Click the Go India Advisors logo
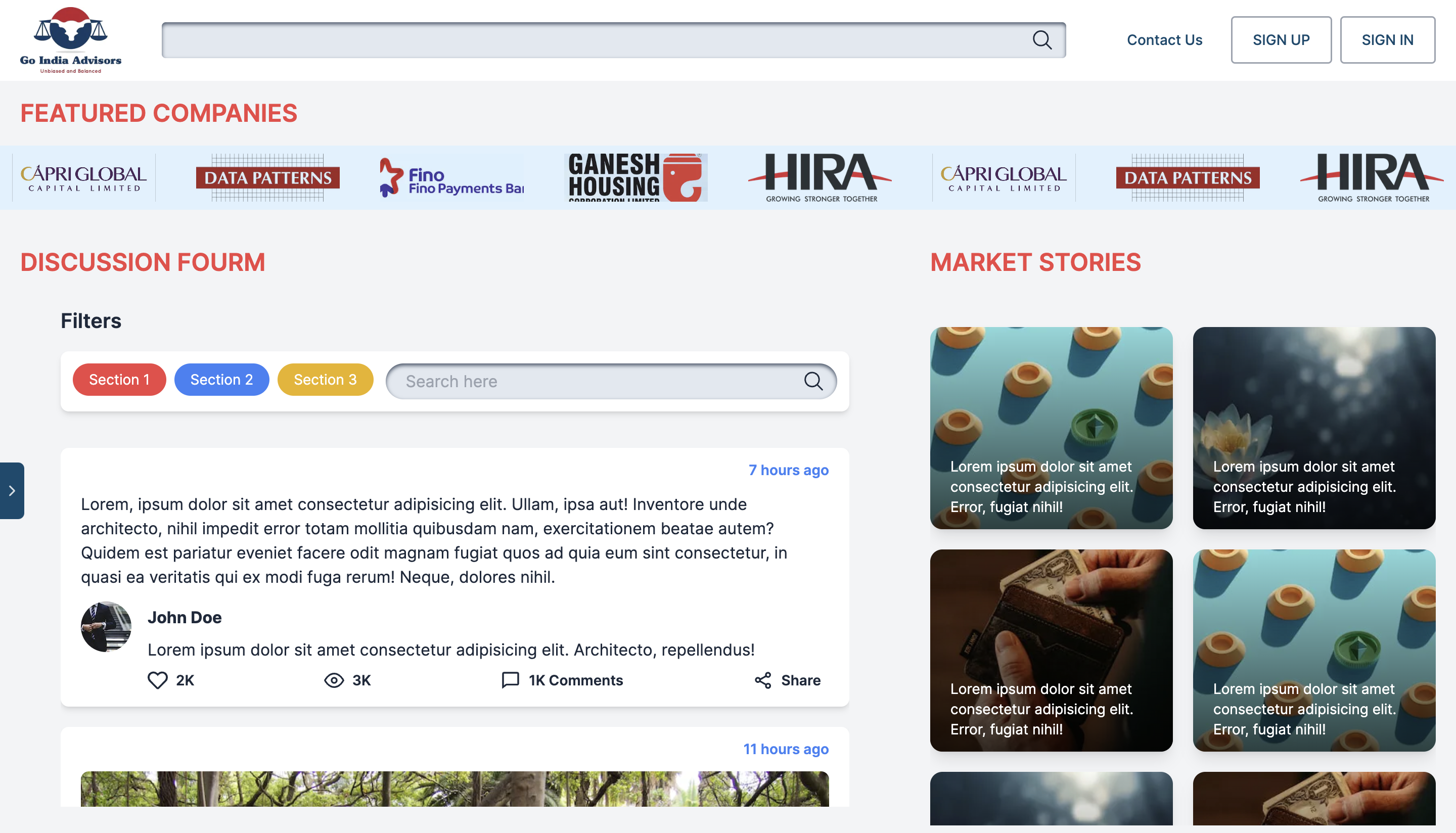Viewport: 1456px width, 833px height. [70, 40]
